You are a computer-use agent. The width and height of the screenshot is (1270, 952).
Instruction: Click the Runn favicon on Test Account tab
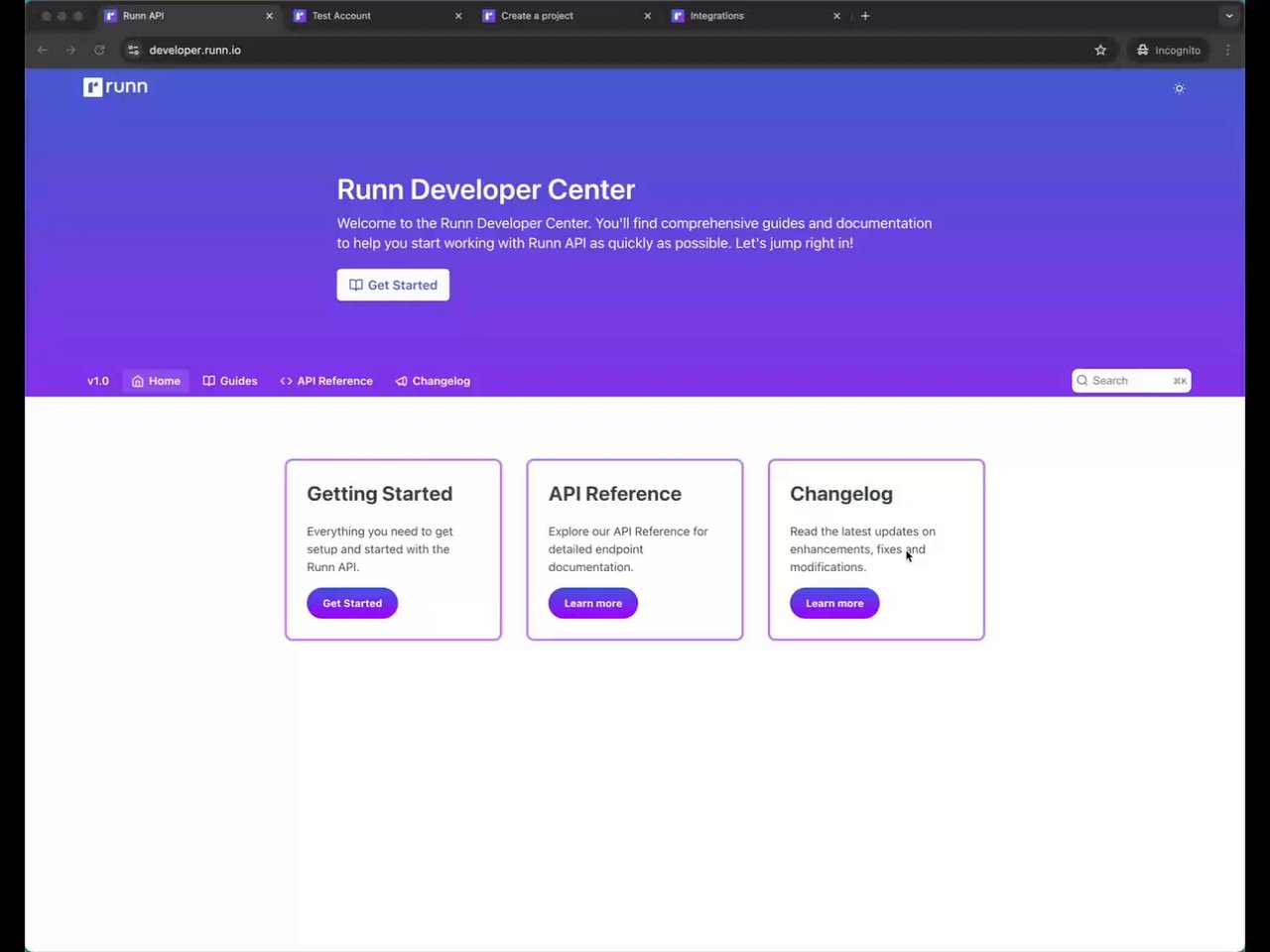point(300,16)
